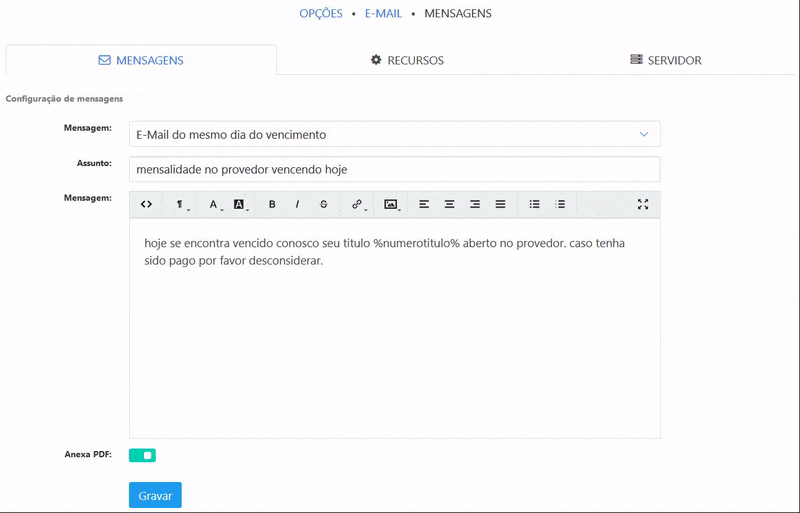The height and width of the screenshot is (513, 800).
Task: Click the 'Assunto:' label
Action: point(94,163)
